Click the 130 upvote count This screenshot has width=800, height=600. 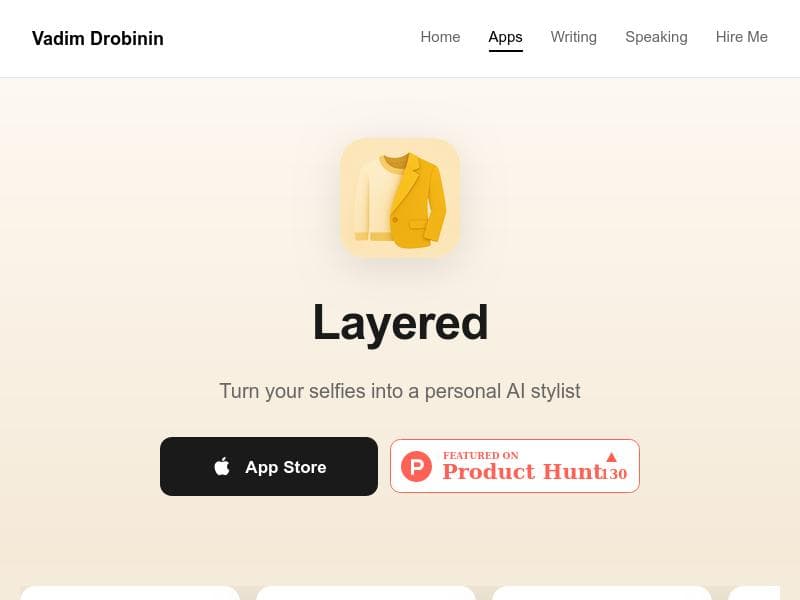(x=614, y=474)
